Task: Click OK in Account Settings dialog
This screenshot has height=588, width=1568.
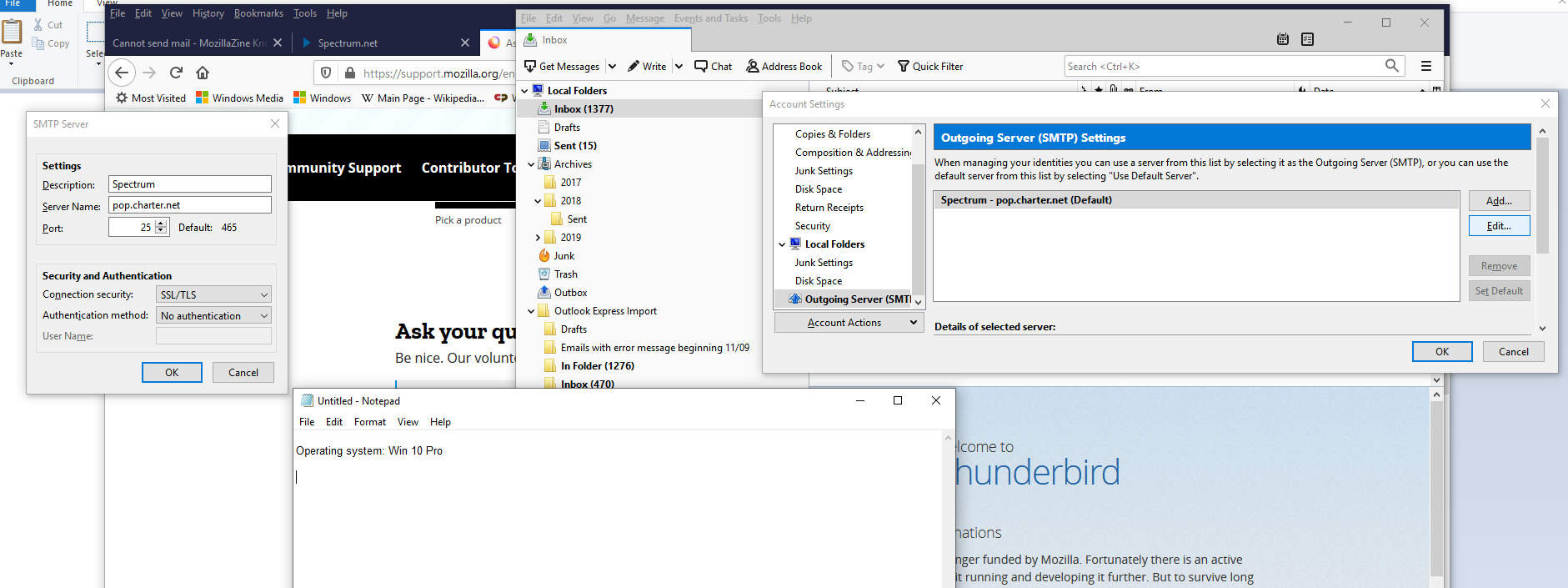Action: point(1442,352)
